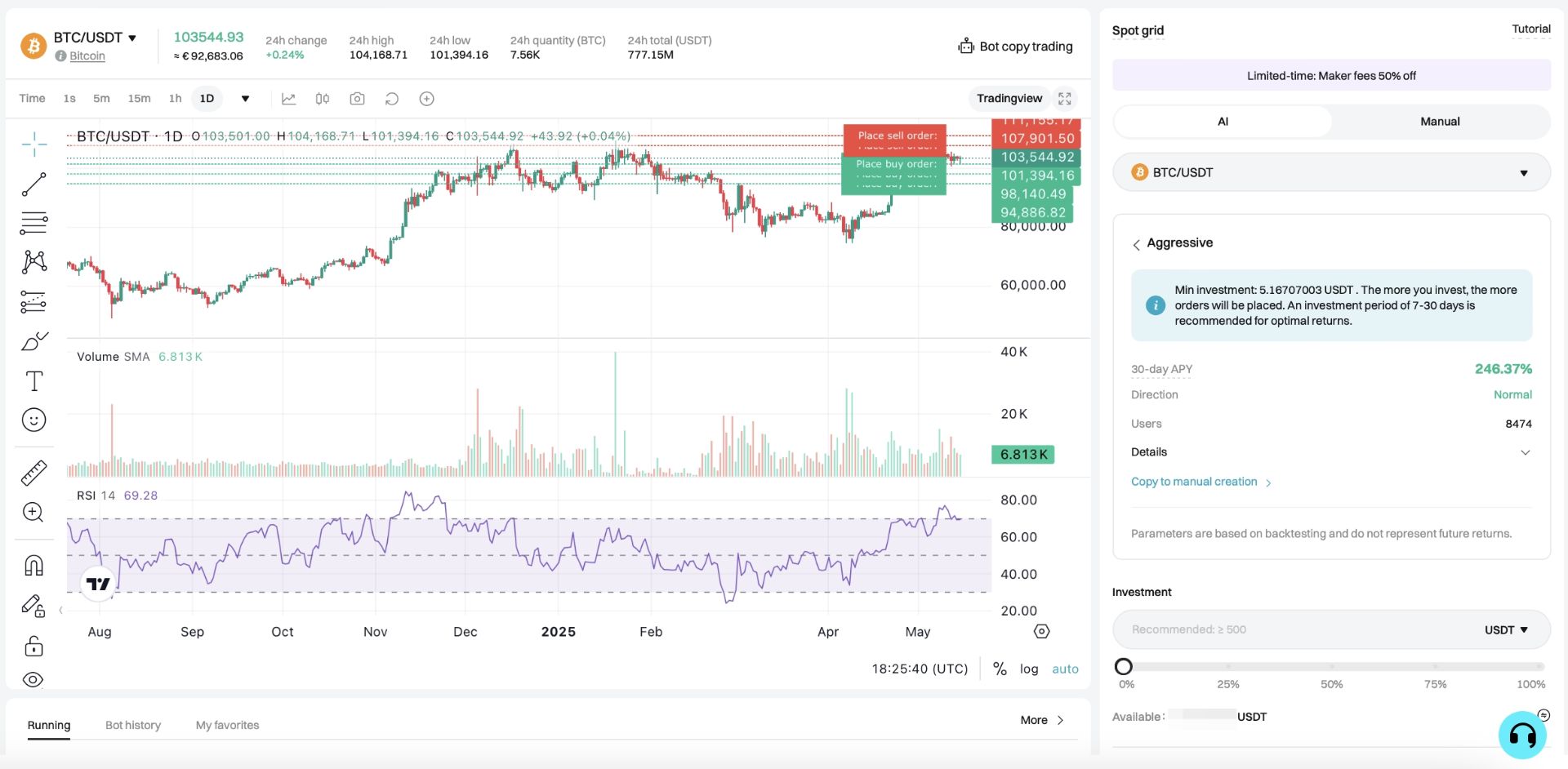Open the emoji sticker tool

point(33,420)
